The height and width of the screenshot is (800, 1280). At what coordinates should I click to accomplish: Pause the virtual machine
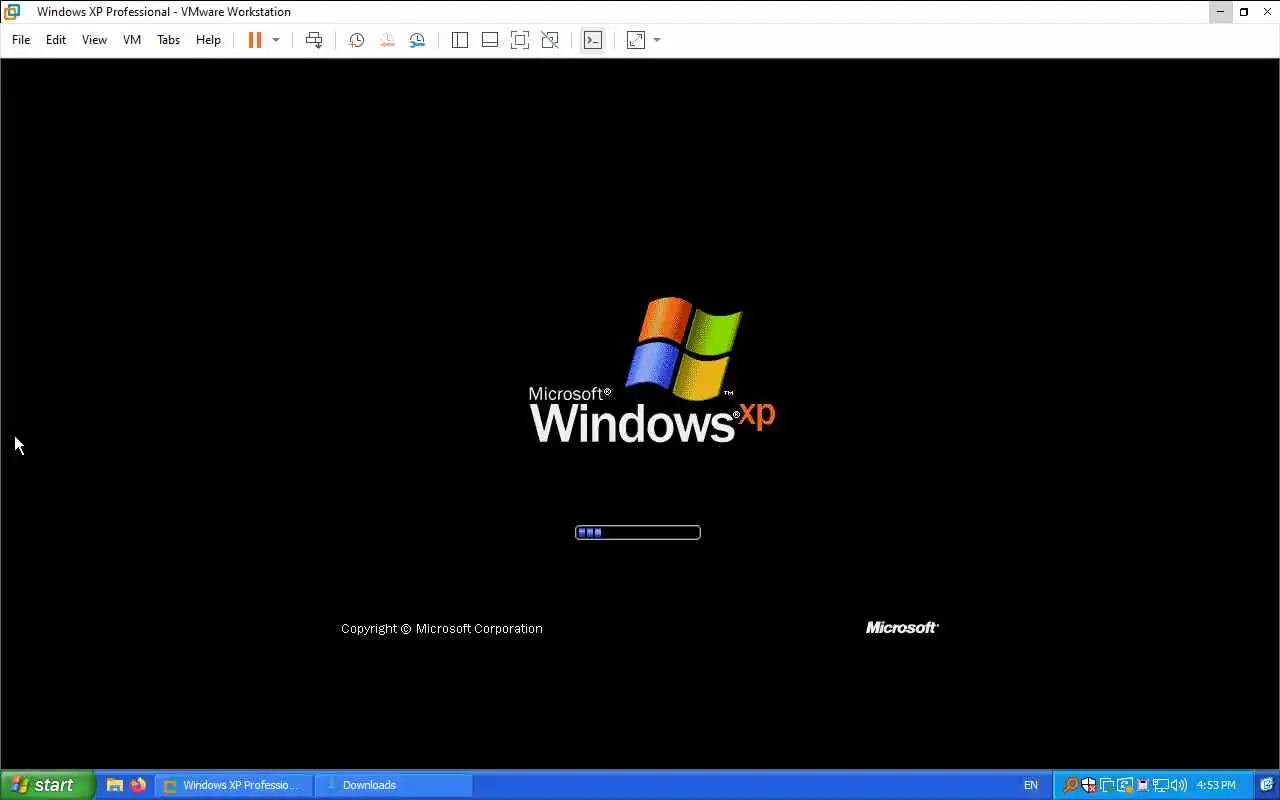[255, 40]
